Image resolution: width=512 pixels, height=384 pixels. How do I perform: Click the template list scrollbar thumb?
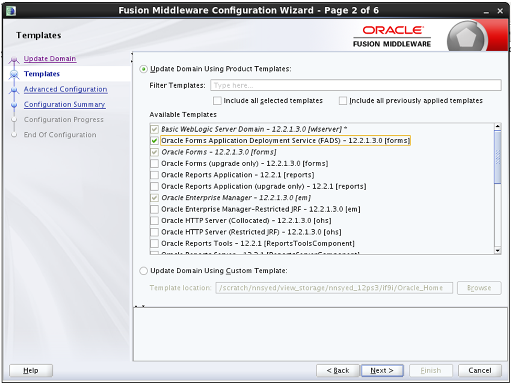(498, 157)
